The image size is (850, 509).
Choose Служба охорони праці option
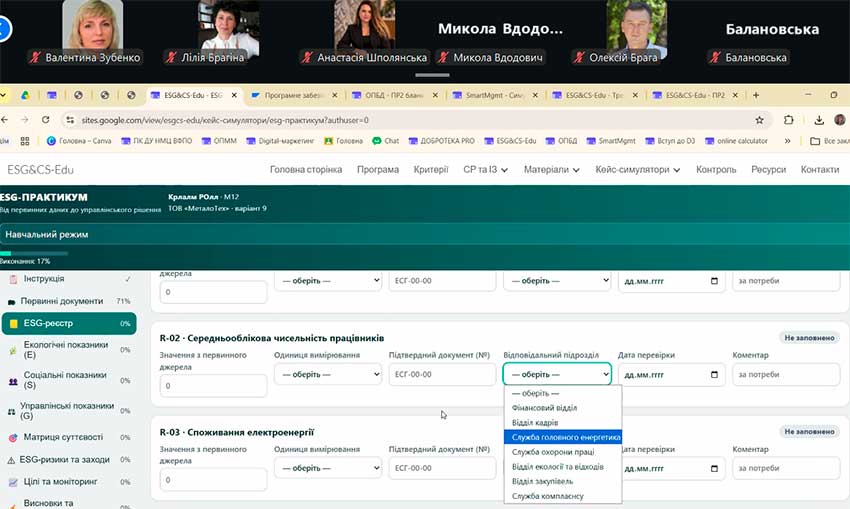[563, 452]
